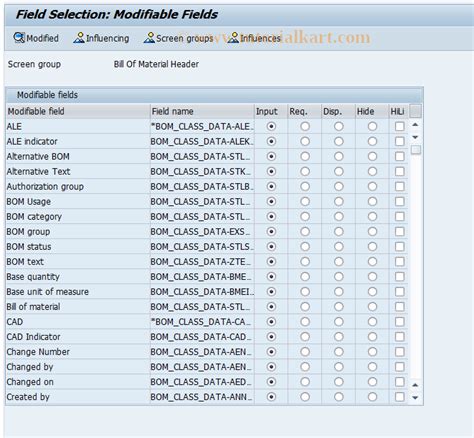Set CAD row to Display

(339, 322)
